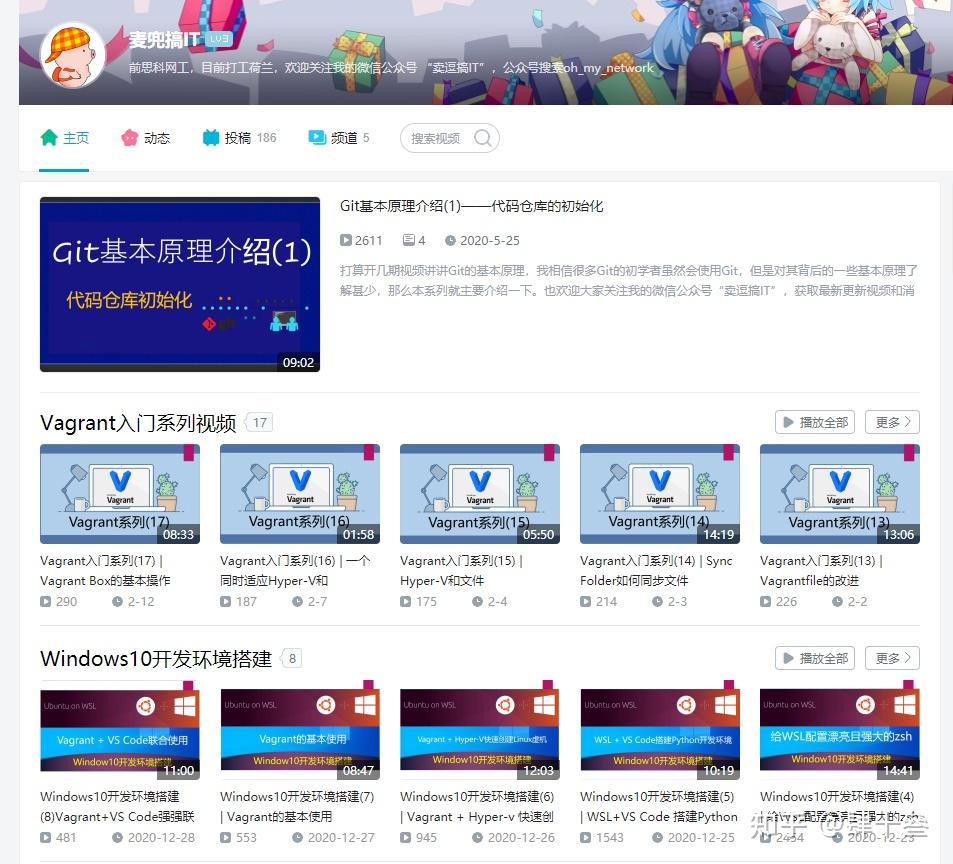Click clock icon next to 2-12
Screen dimensions: 953x864
pyautogui.click(x=117, y=602)
